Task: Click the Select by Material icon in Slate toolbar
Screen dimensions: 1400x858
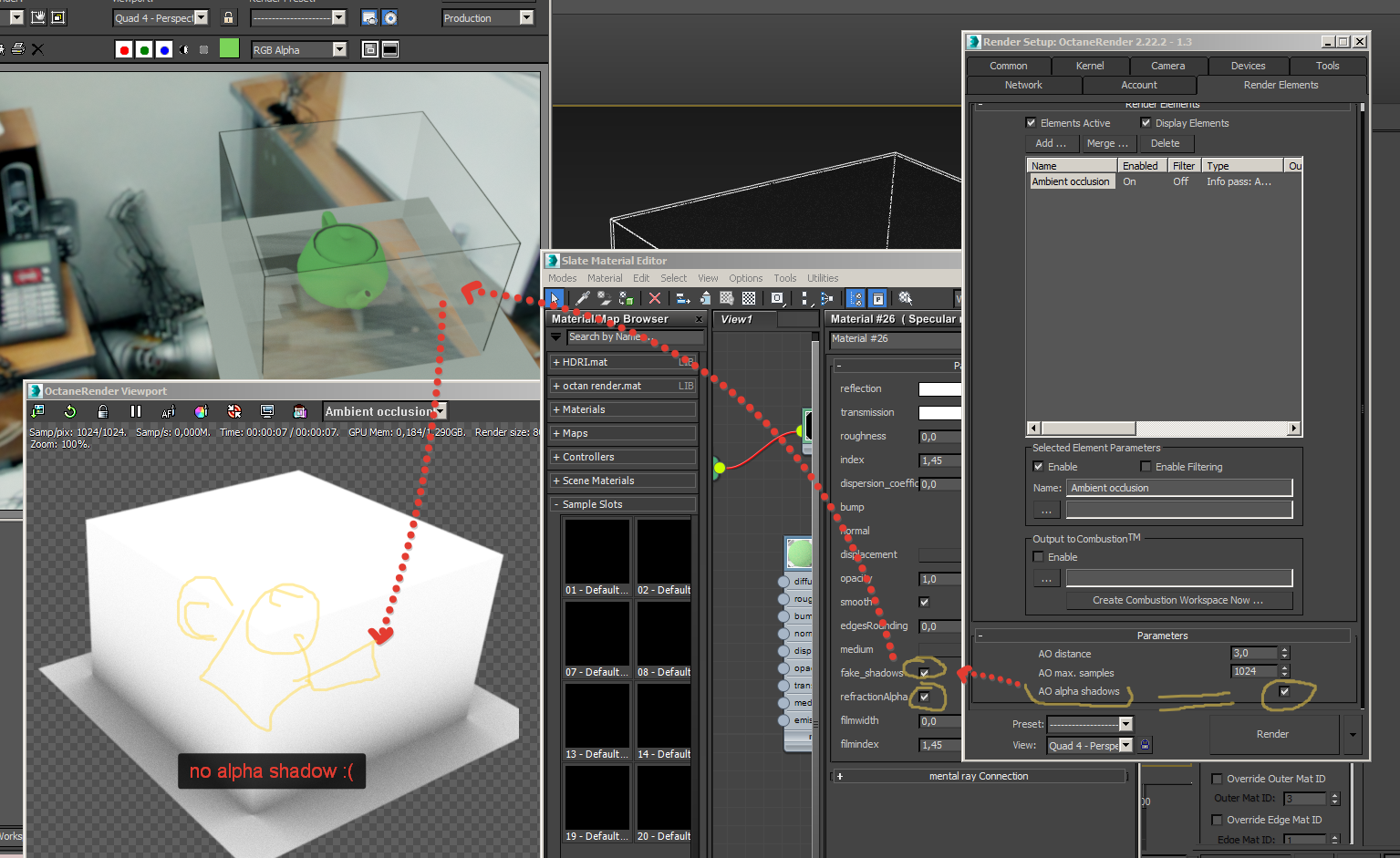Action: click(x=906, y=298)
